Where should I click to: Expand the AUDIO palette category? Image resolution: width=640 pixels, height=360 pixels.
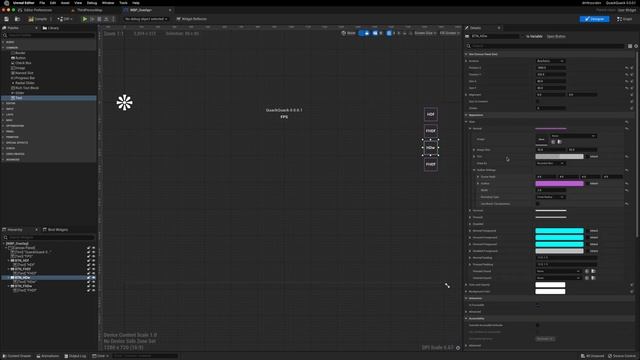tap(3, 42)
